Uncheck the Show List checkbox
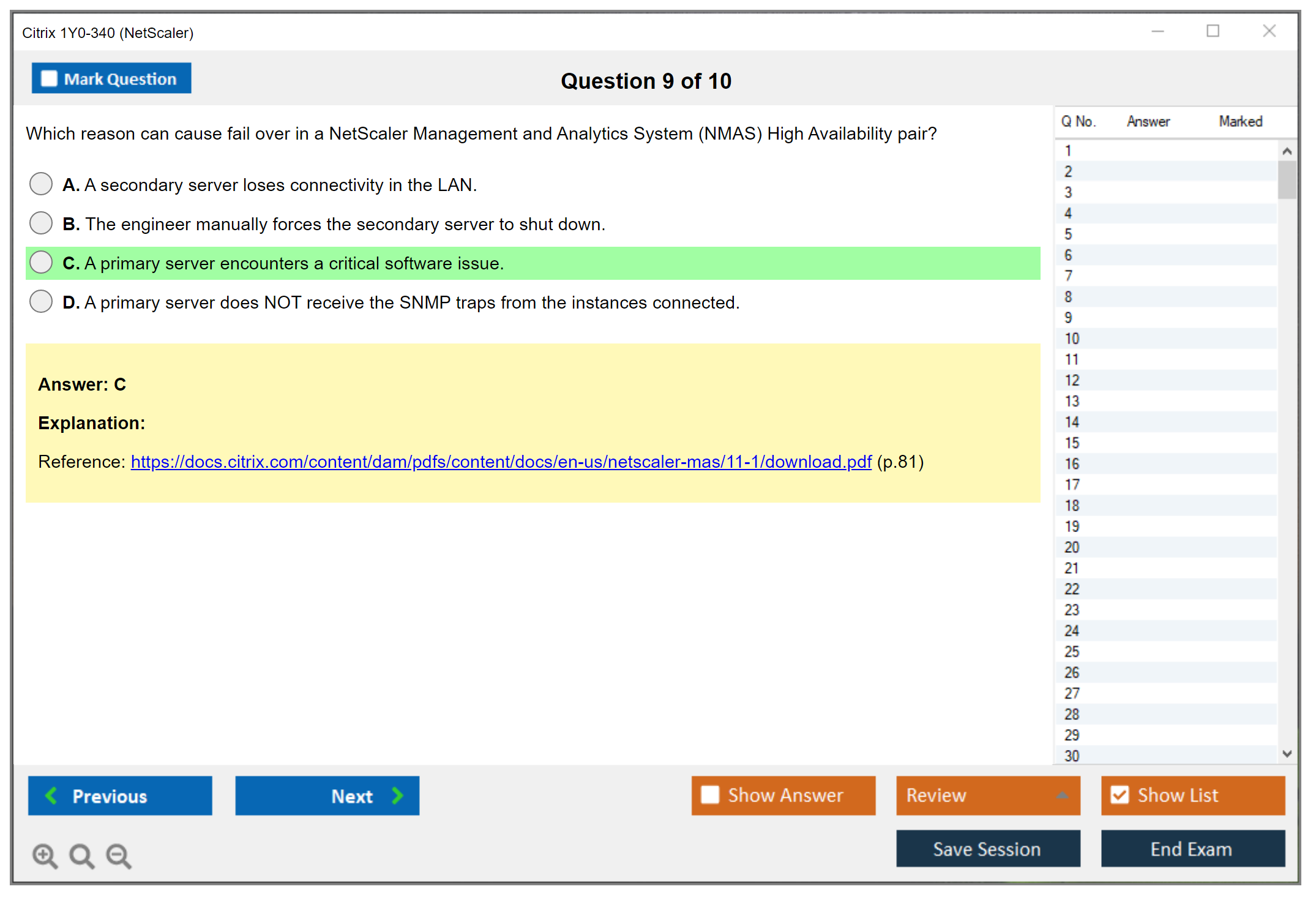1316x900 pixels. click(x=1120, y=795)
